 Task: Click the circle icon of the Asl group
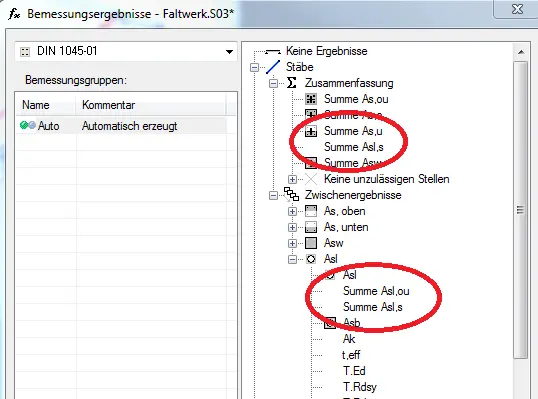pos(311,259)
